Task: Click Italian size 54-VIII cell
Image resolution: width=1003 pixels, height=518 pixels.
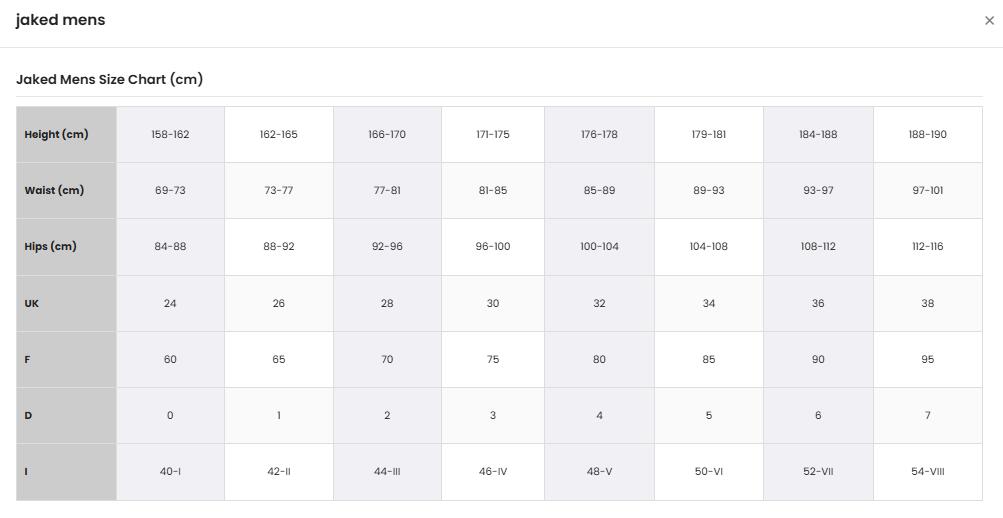Action: [x=928, y=472]
